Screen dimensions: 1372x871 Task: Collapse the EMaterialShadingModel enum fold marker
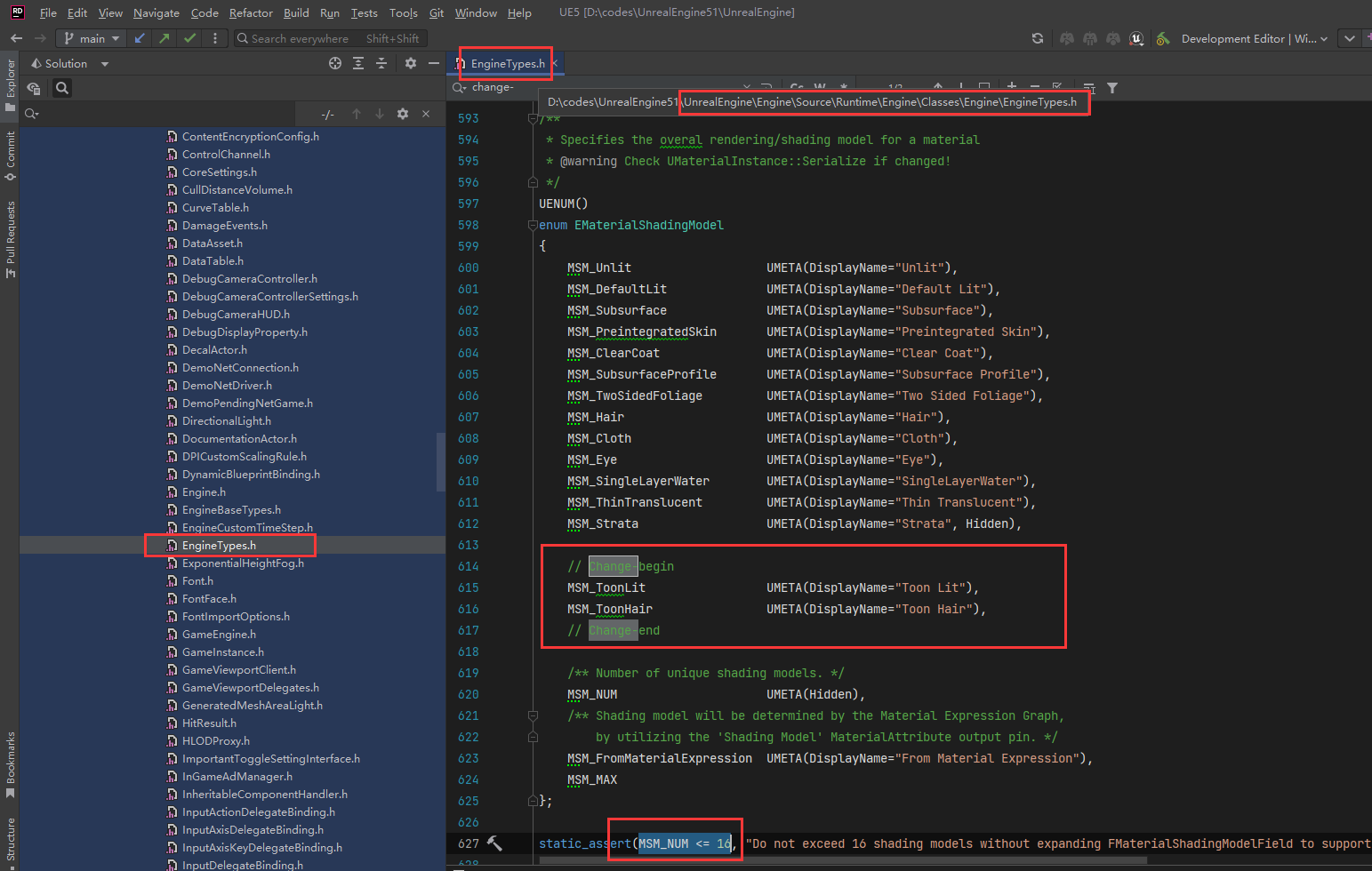pyautogui.click(x=533, y=225)
